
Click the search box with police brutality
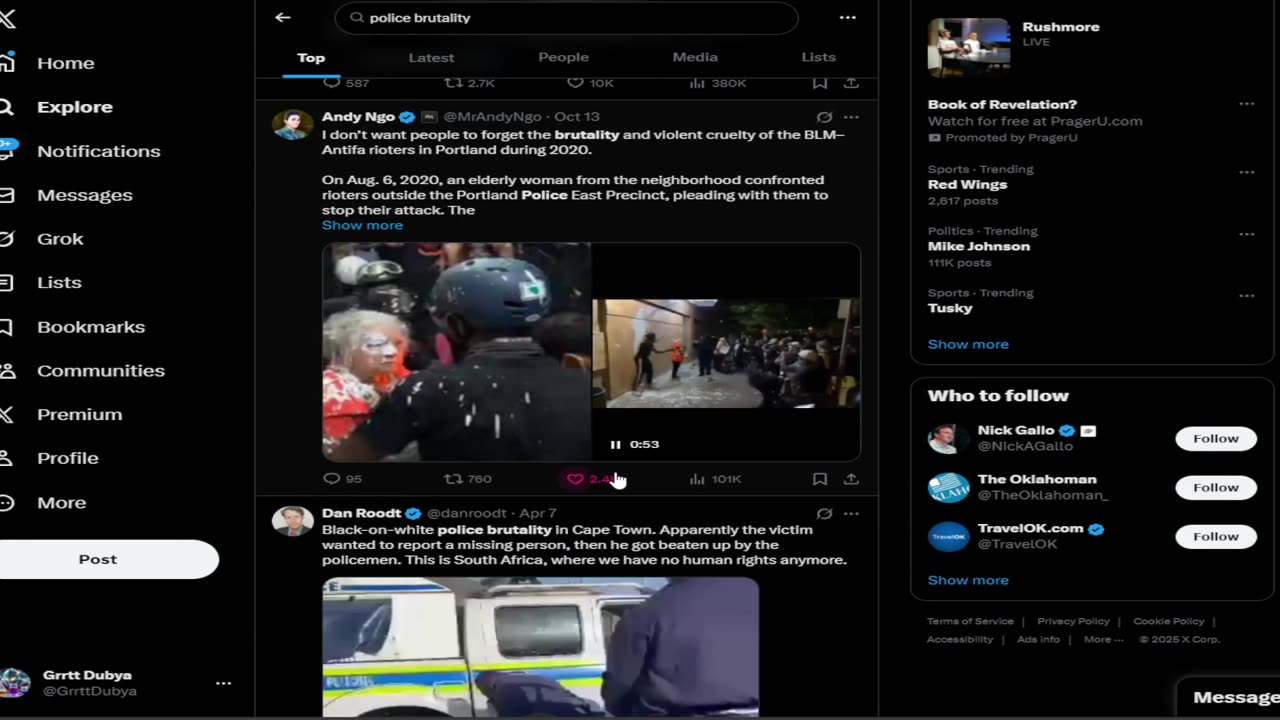click(566, 18)
